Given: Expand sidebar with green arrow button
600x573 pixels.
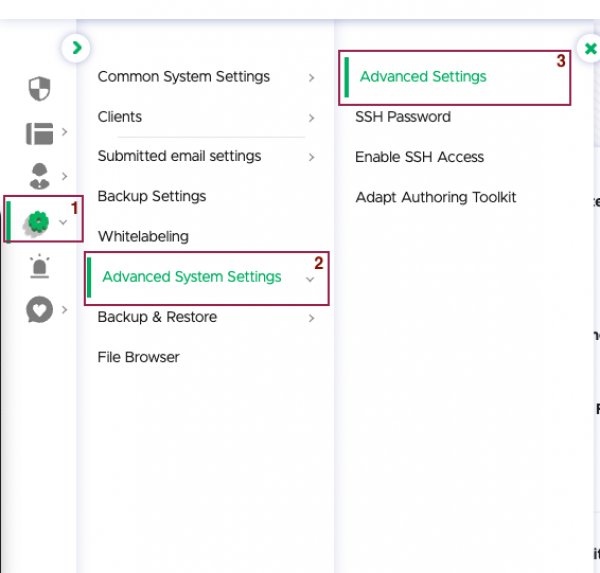Looking at the screenshot, I should tap(76, 48).
